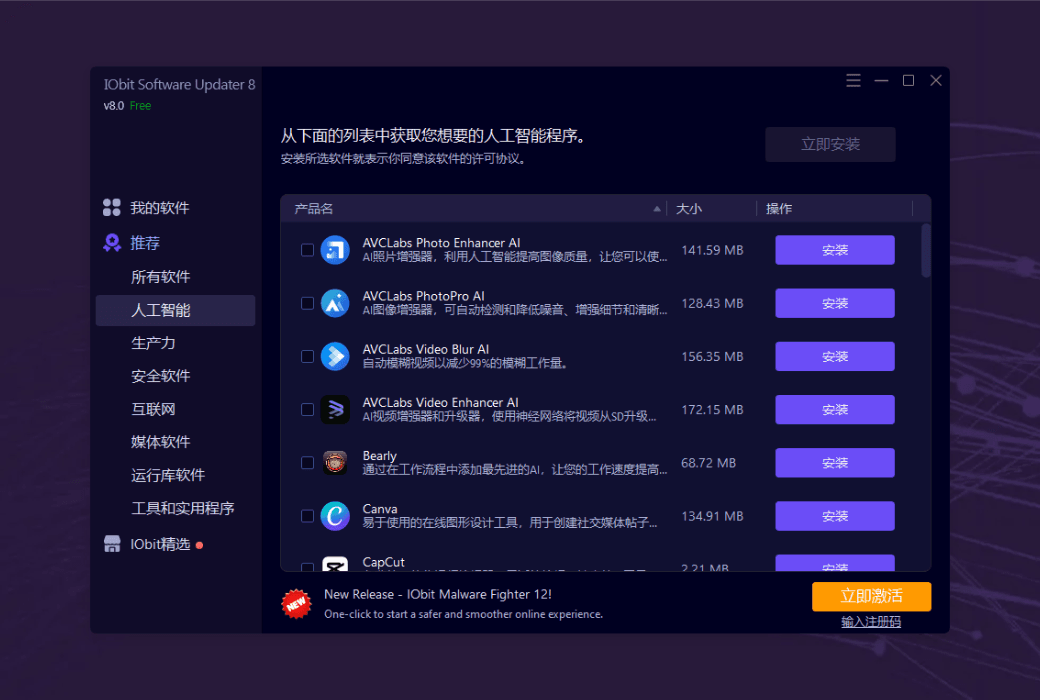This screenshot has height=700, width=1040.
Task: Click the CapCut product name
Action: pyautogui.click(x=383, y=562)
